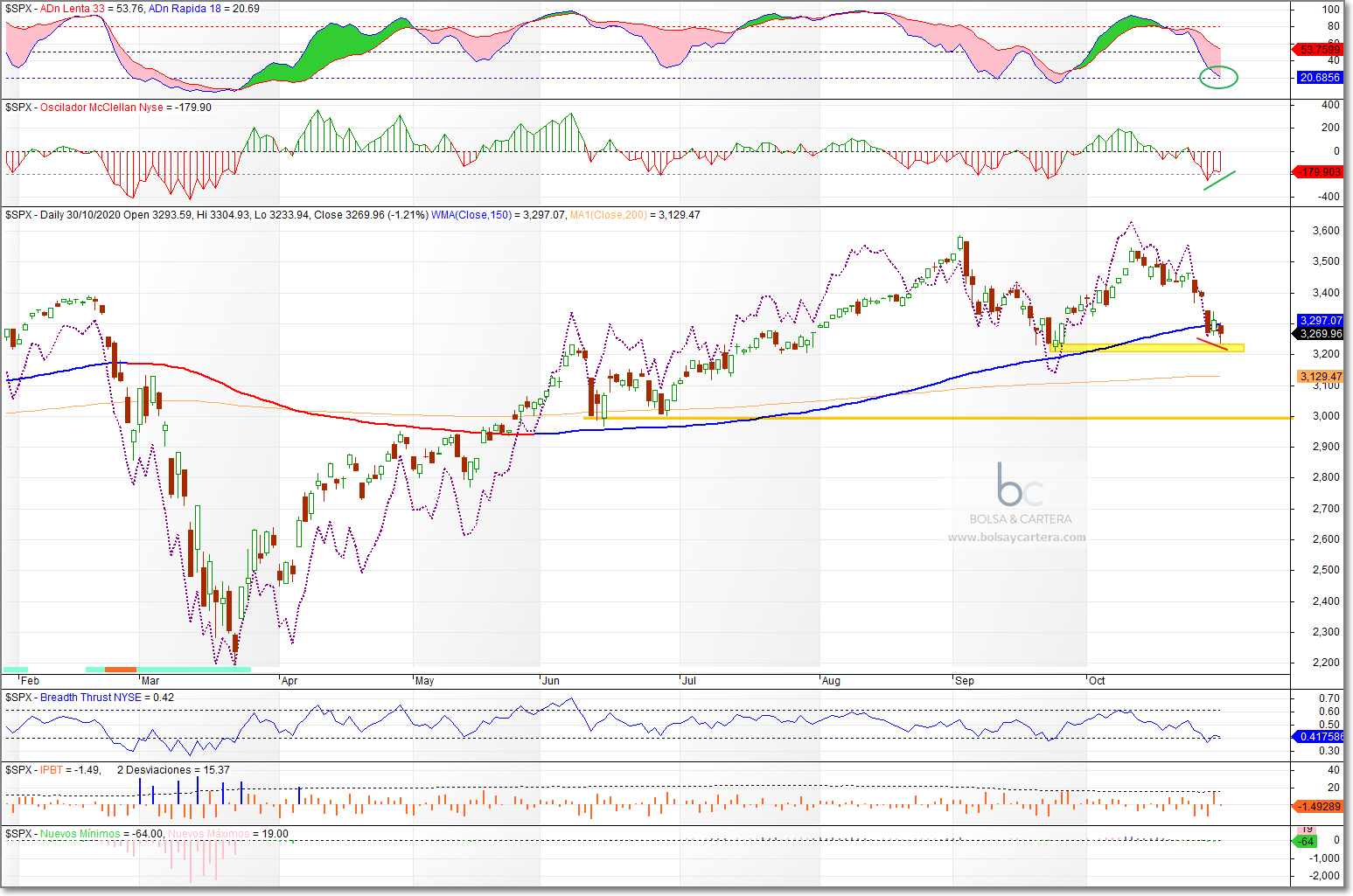Select the orange -1.49289 IPBT value tag

[x=1317, y=807]
